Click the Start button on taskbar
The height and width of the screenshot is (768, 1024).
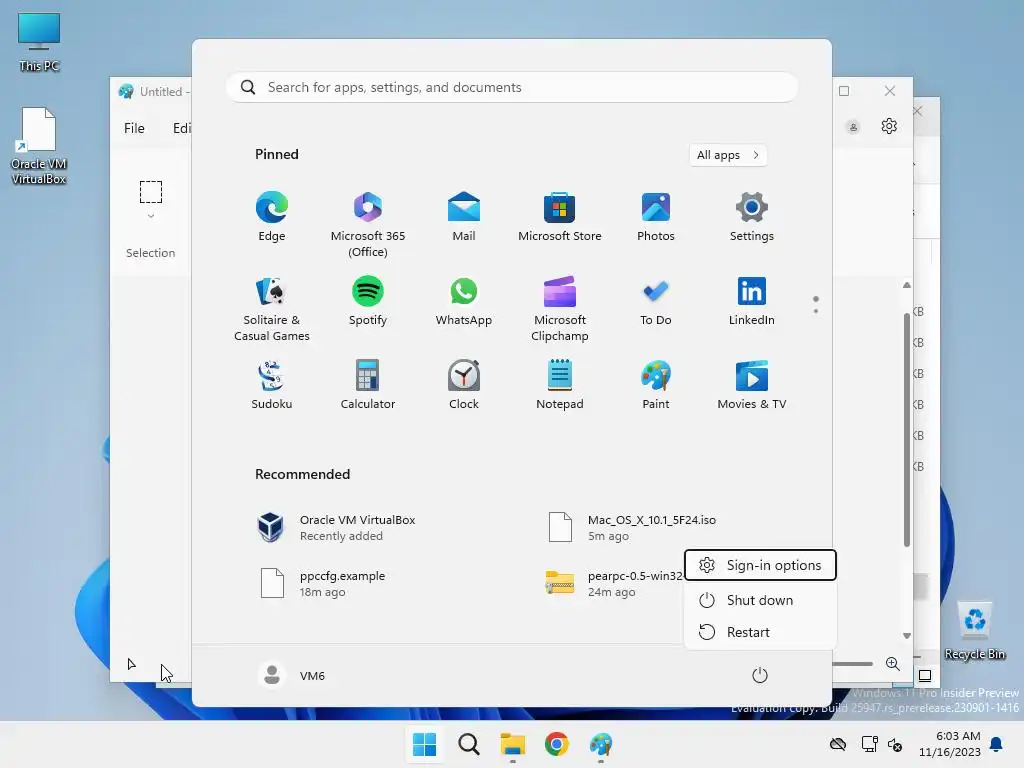coord(424,744)
